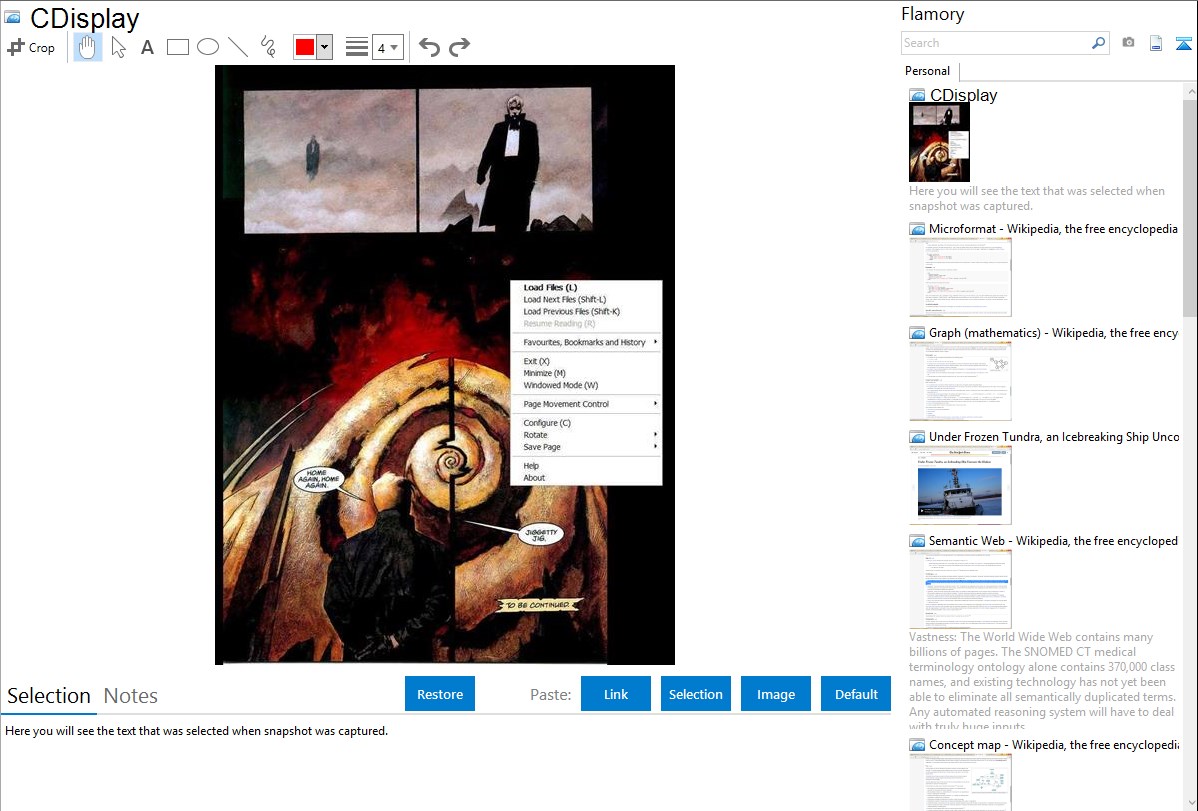1198x811 pixels.
Task: Click the Link paste button
Action: (616, 694)
